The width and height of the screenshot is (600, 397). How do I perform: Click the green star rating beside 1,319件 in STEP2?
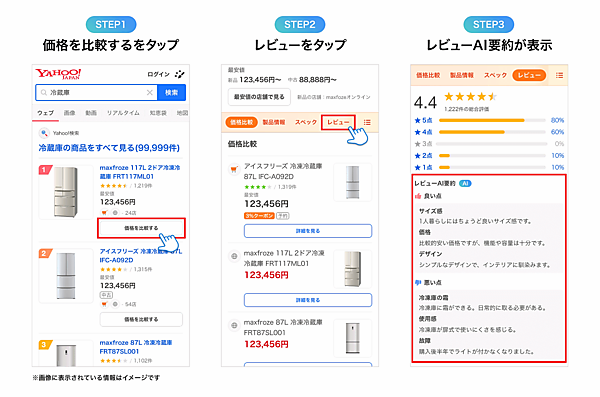coord(258,187)
